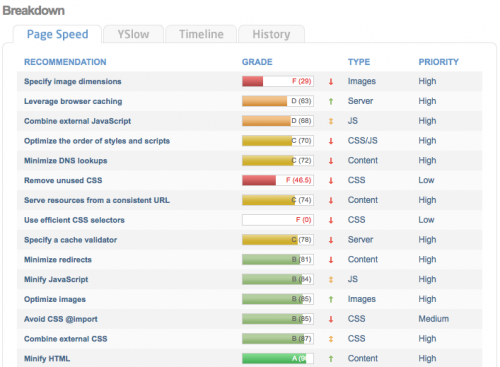Click the orange diamond icon for Combine external CSS
The image size is (500, 367).
pyautogui.click(x=331, y=339)
